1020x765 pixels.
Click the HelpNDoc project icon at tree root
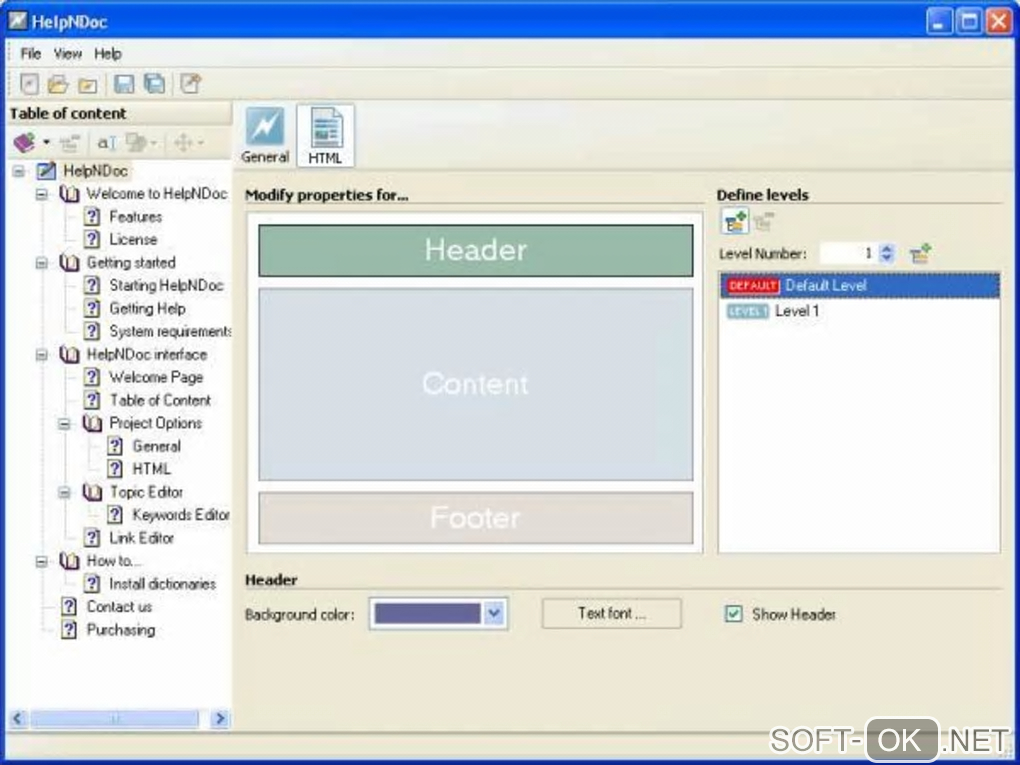click(46, 172)
